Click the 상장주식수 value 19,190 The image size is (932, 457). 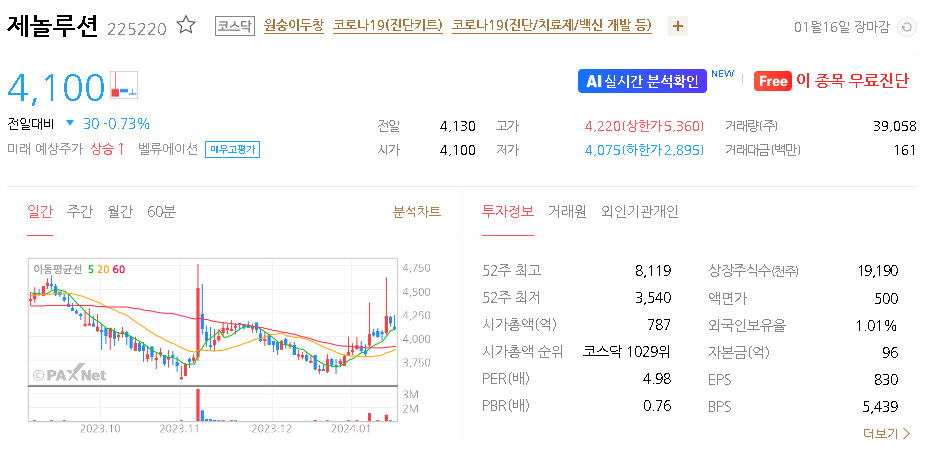pyautogui.click(x=878, y=271)
